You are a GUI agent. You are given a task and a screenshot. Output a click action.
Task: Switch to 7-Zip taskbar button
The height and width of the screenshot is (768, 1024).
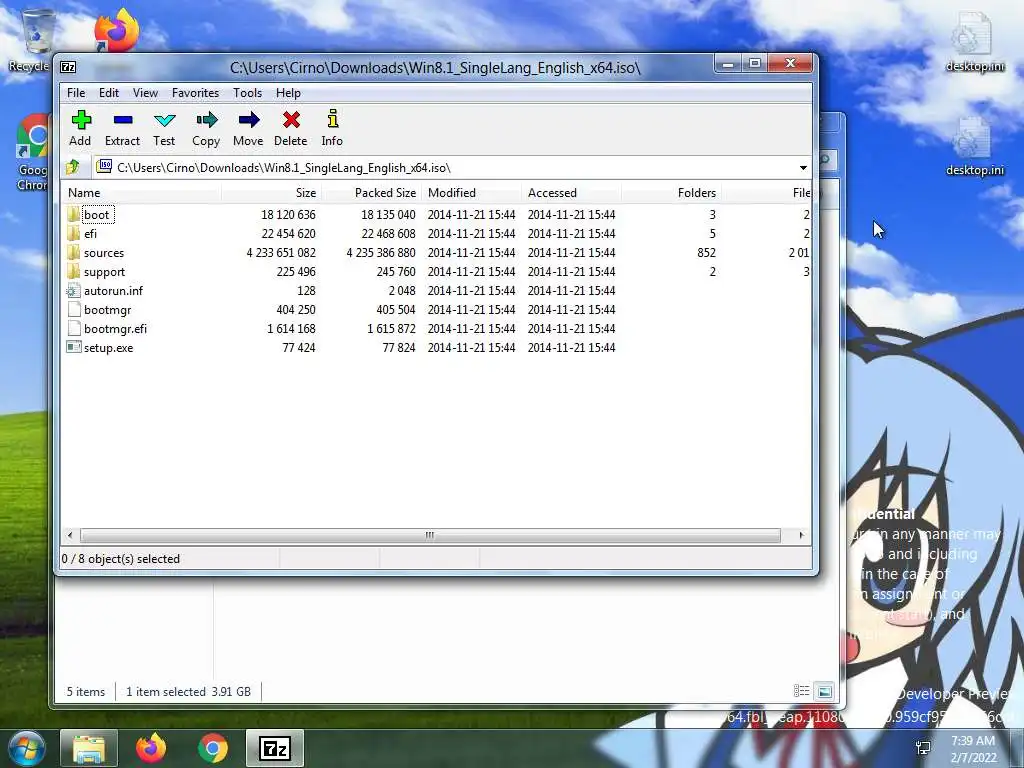[x=275, y=748]
